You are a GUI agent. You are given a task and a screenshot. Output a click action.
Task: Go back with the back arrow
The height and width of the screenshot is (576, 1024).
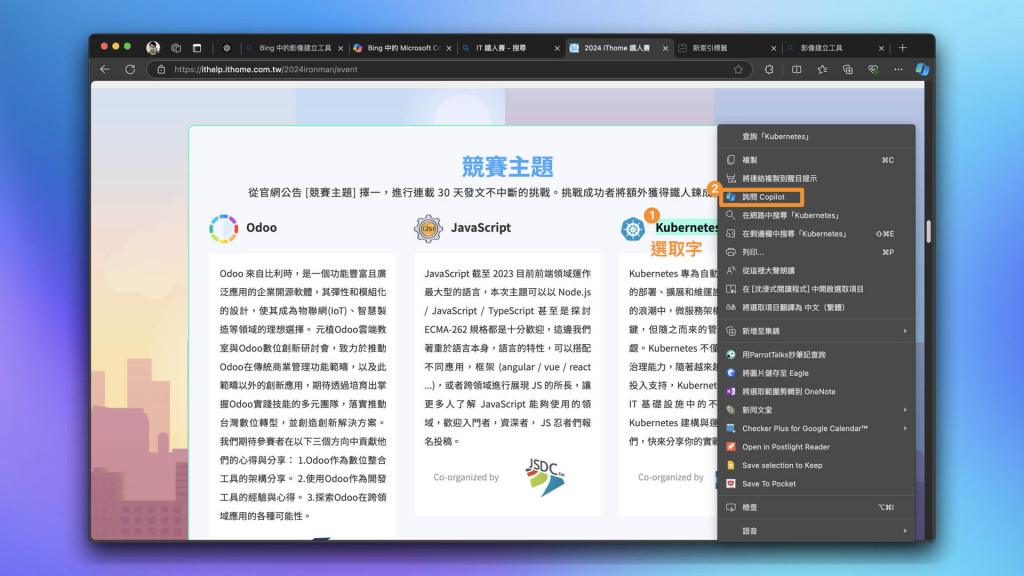(x=104, y=69)
